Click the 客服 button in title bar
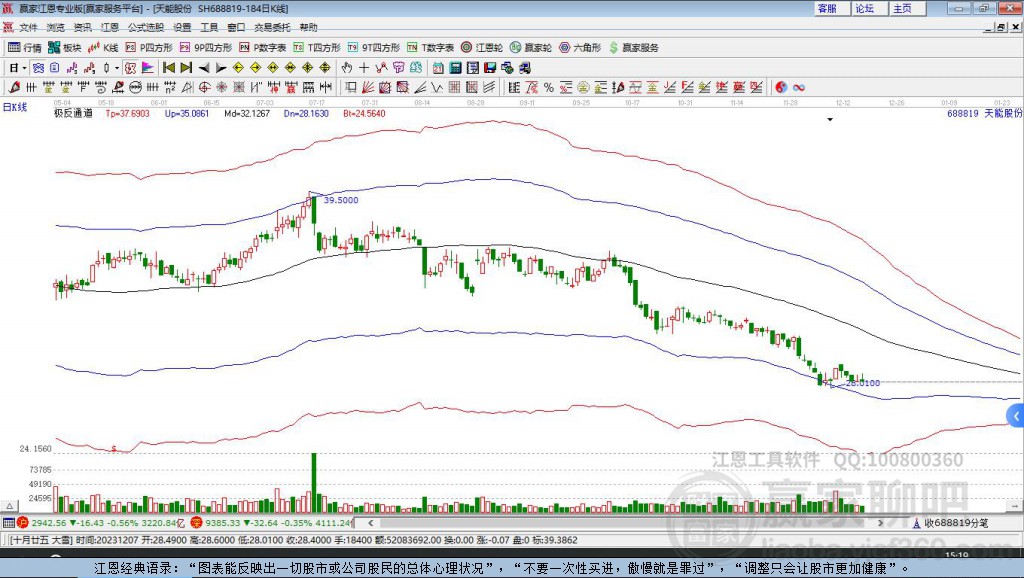Screen dimensions: 1024x578 pyautogui.click(x=832, y=8)
